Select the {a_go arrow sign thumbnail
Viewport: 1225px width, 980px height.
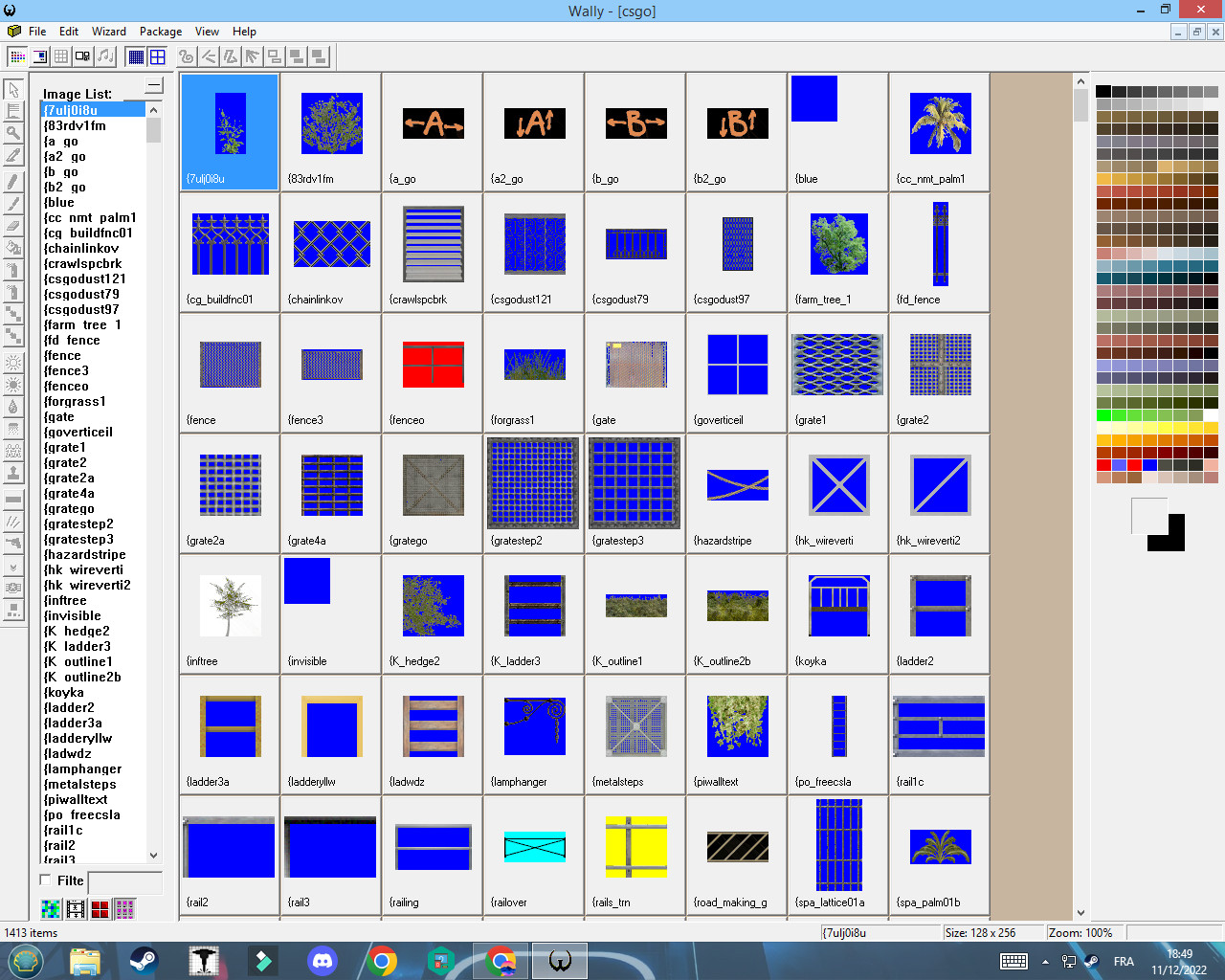coord(433,131)
